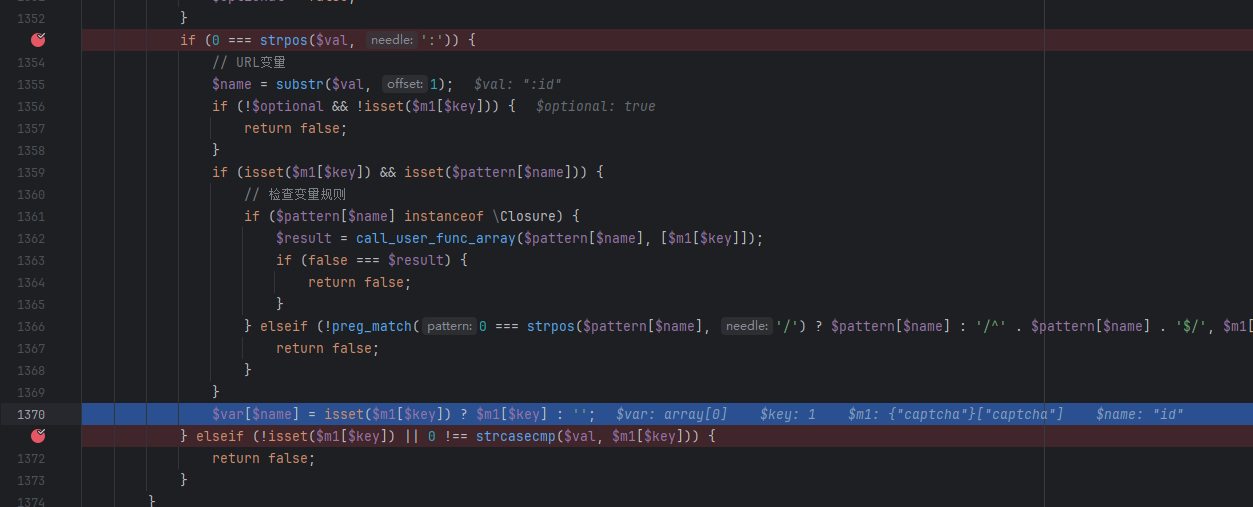Click line number 1373 in the gutter
1253x507 pixels.
click(31, 480)
